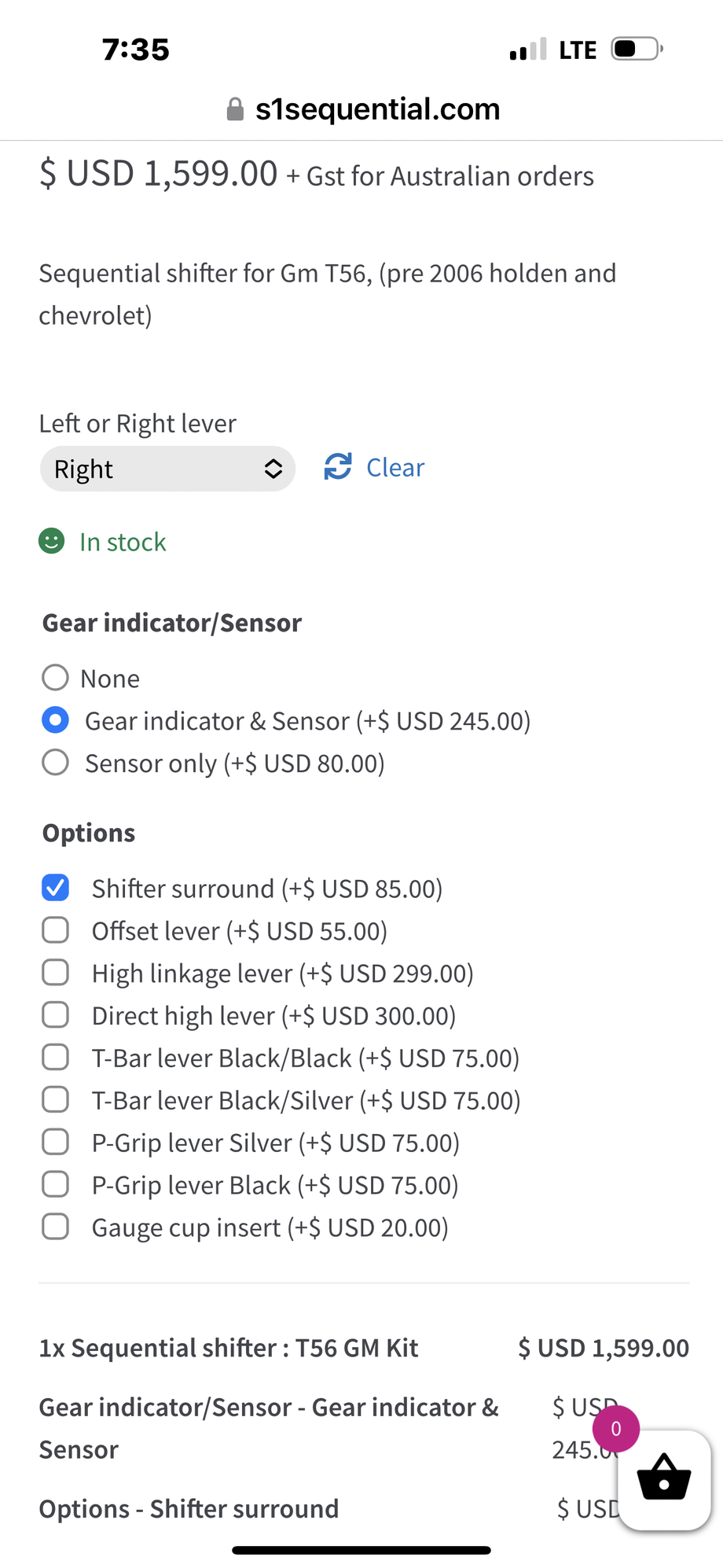This screenshot has width=723, height=1568.
Task: Check the Gauge cup insert box
Action: pyautogui.click(x=55, y=1227)
